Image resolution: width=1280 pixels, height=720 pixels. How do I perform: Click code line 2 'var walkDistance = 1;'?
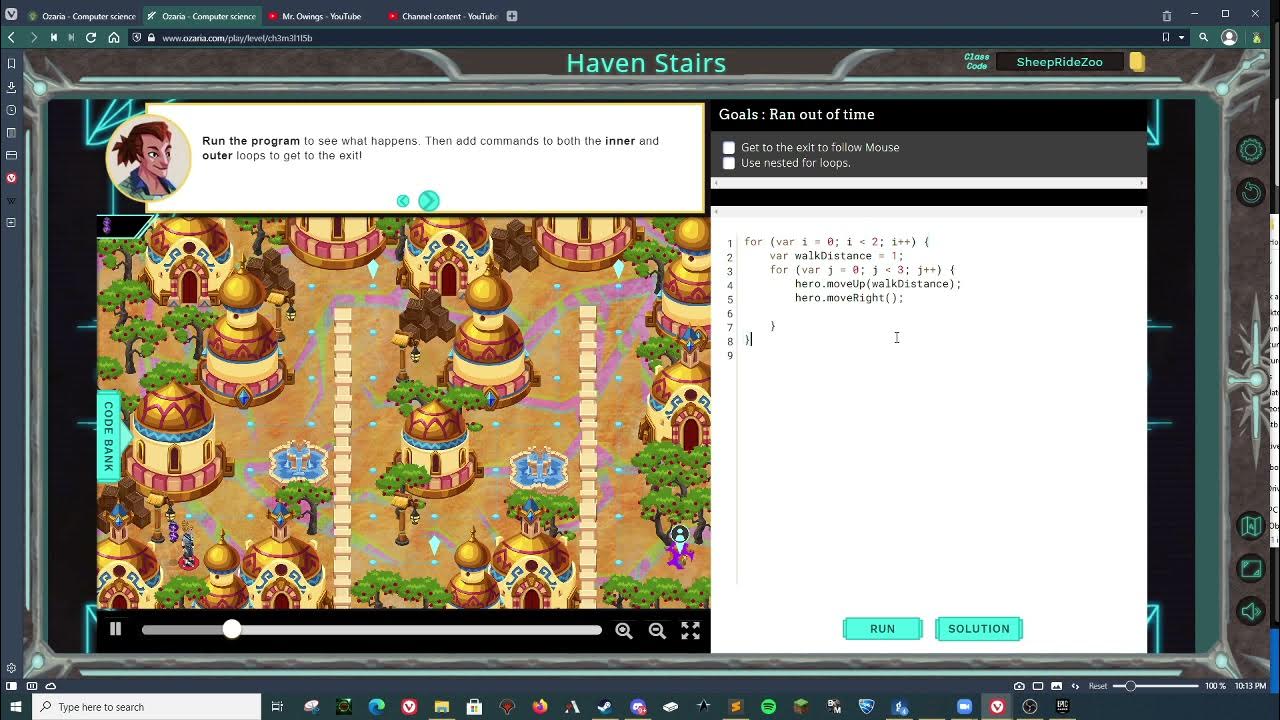click(836, 256)
